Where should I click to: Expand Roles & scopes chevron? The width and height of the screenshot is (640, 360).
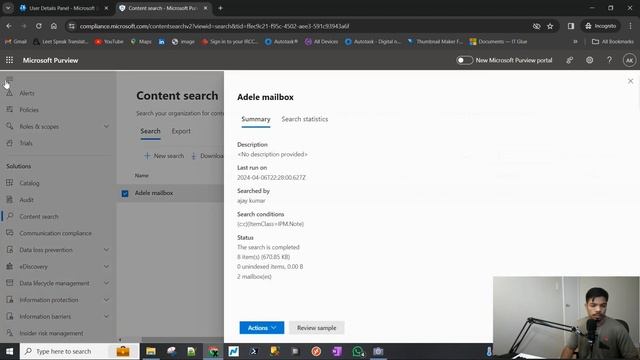click(106, 126)
